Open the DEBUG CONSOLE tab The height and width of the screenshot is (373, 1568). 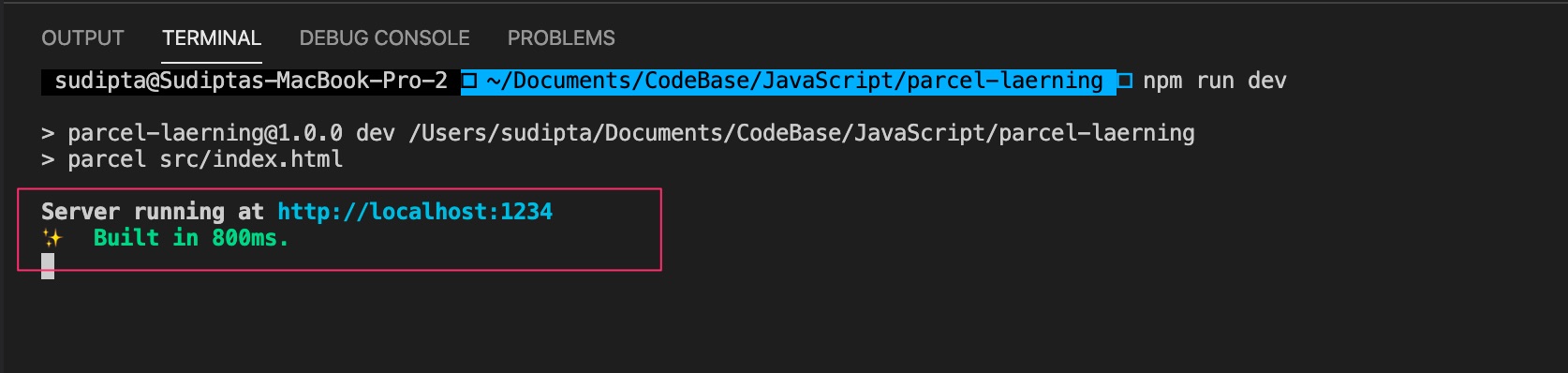click(x=384, y=38)
